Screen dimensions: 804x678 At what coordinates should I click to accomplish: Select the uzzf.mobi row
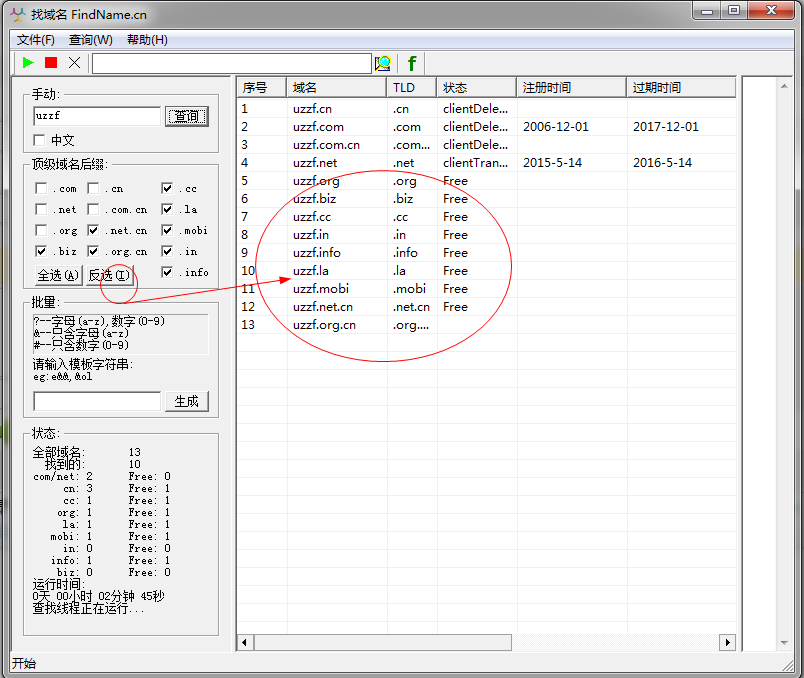click(486, 289)
